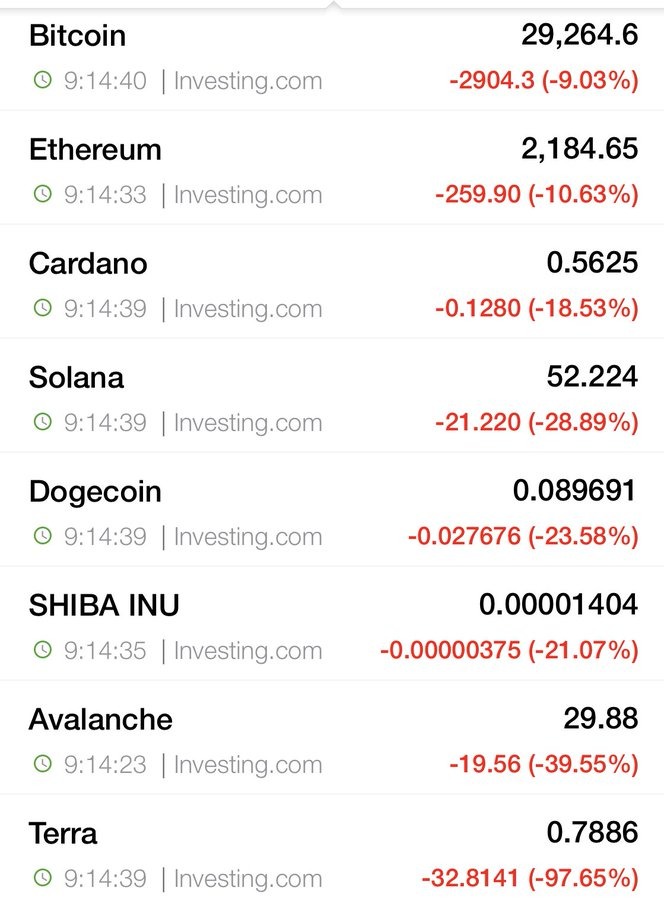Screen dimensions: 664x900
Task: Open Dogecoin details
Action: (332, 509)
